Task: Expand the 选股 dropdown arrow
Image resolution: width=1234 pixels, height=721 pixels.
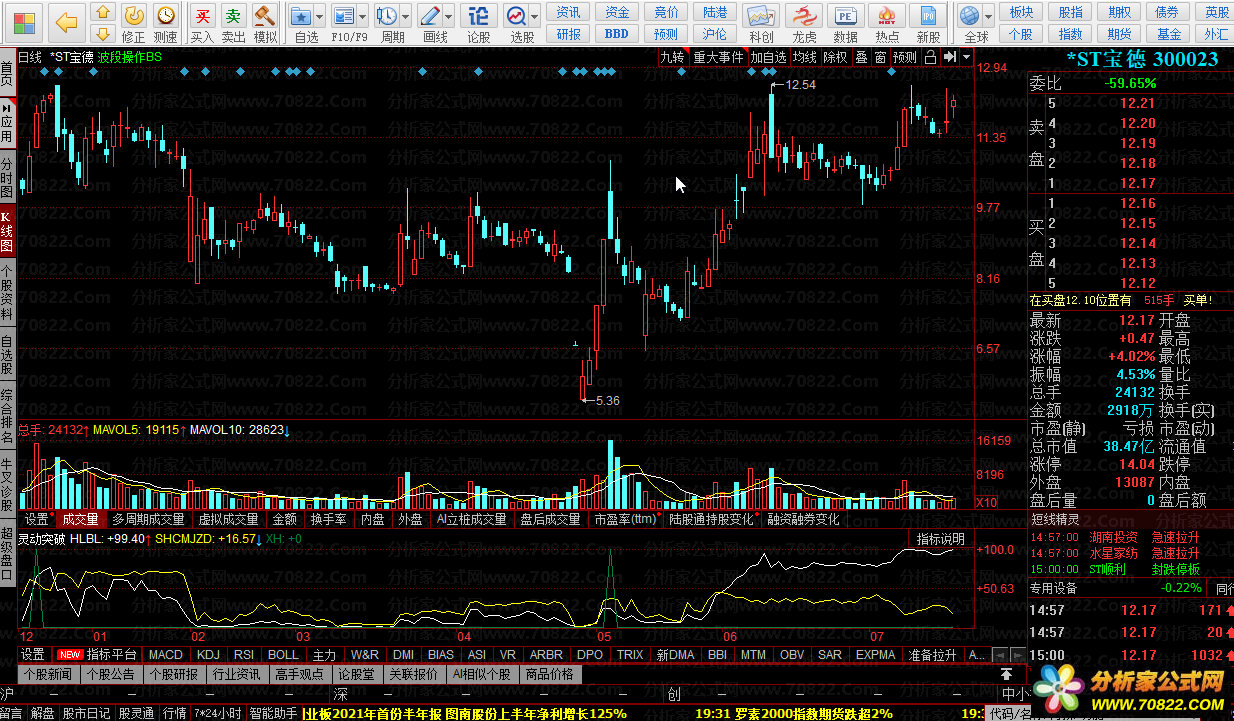Action: pyautogui.click(x=535, y=17)
